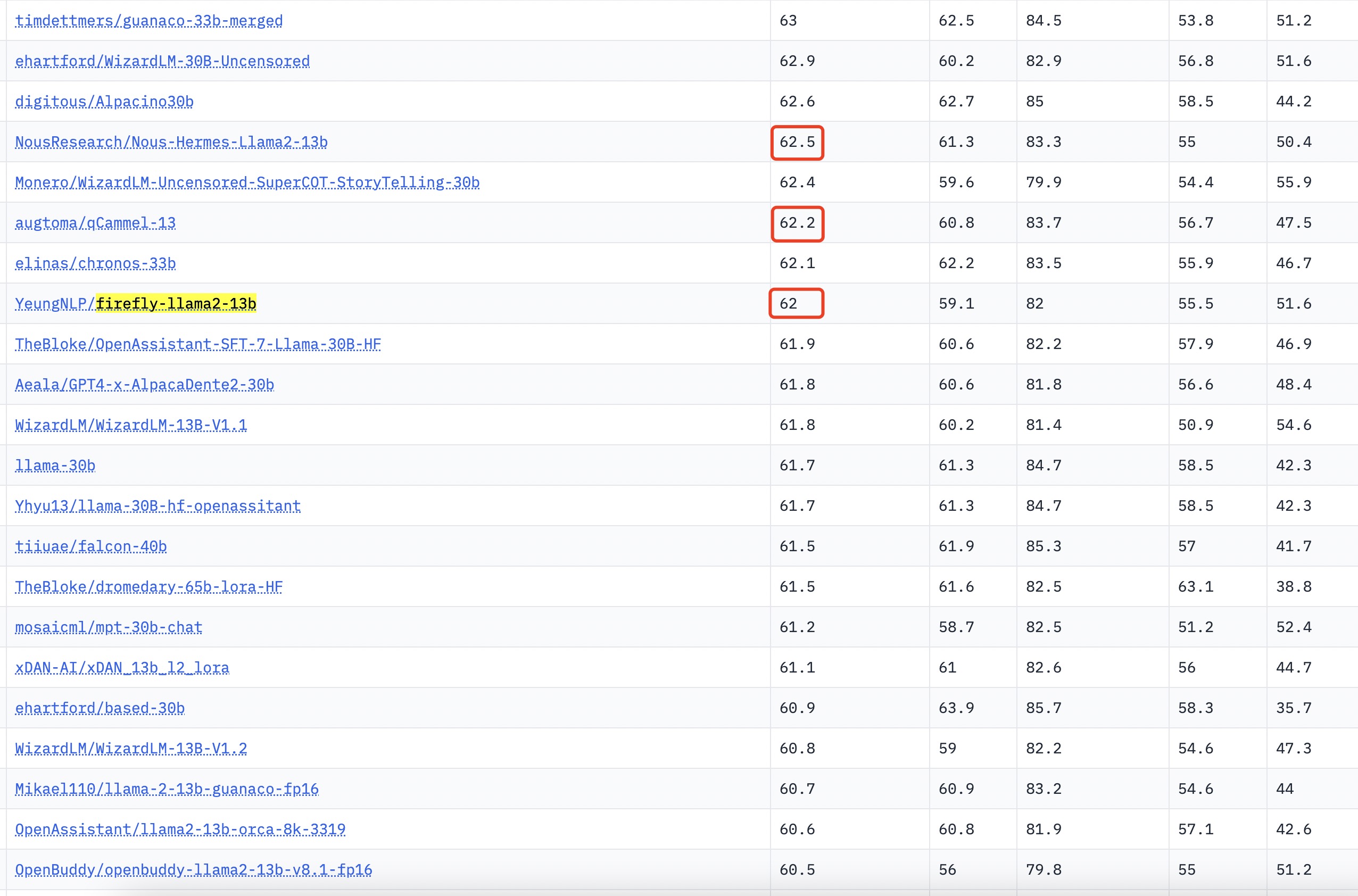Open ehartford/WizardLM-30B-Uncensored model link

click(x=162, y=61)
